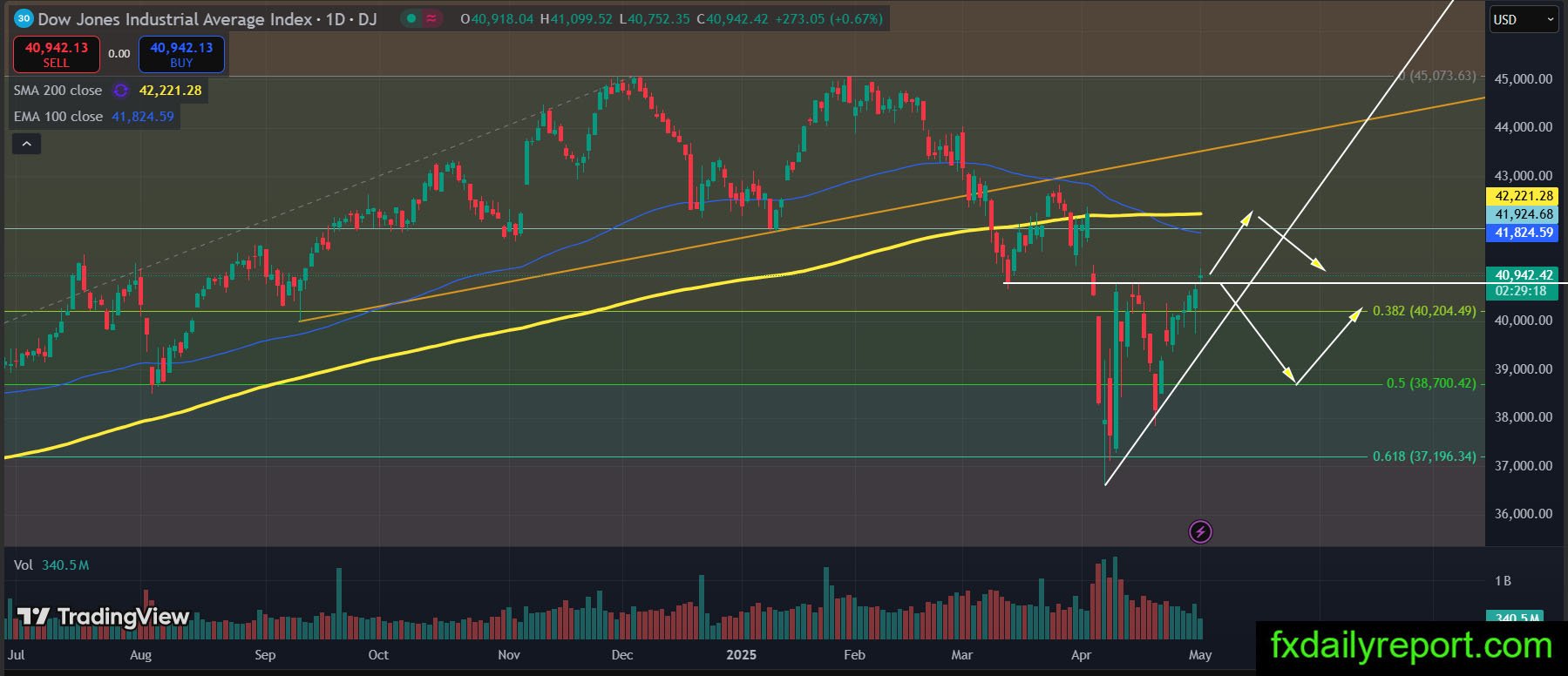Click Apr on the time axis
Image resolution: width=1568 pixels, height=676 pixels.
click(x=1081, y=655)
